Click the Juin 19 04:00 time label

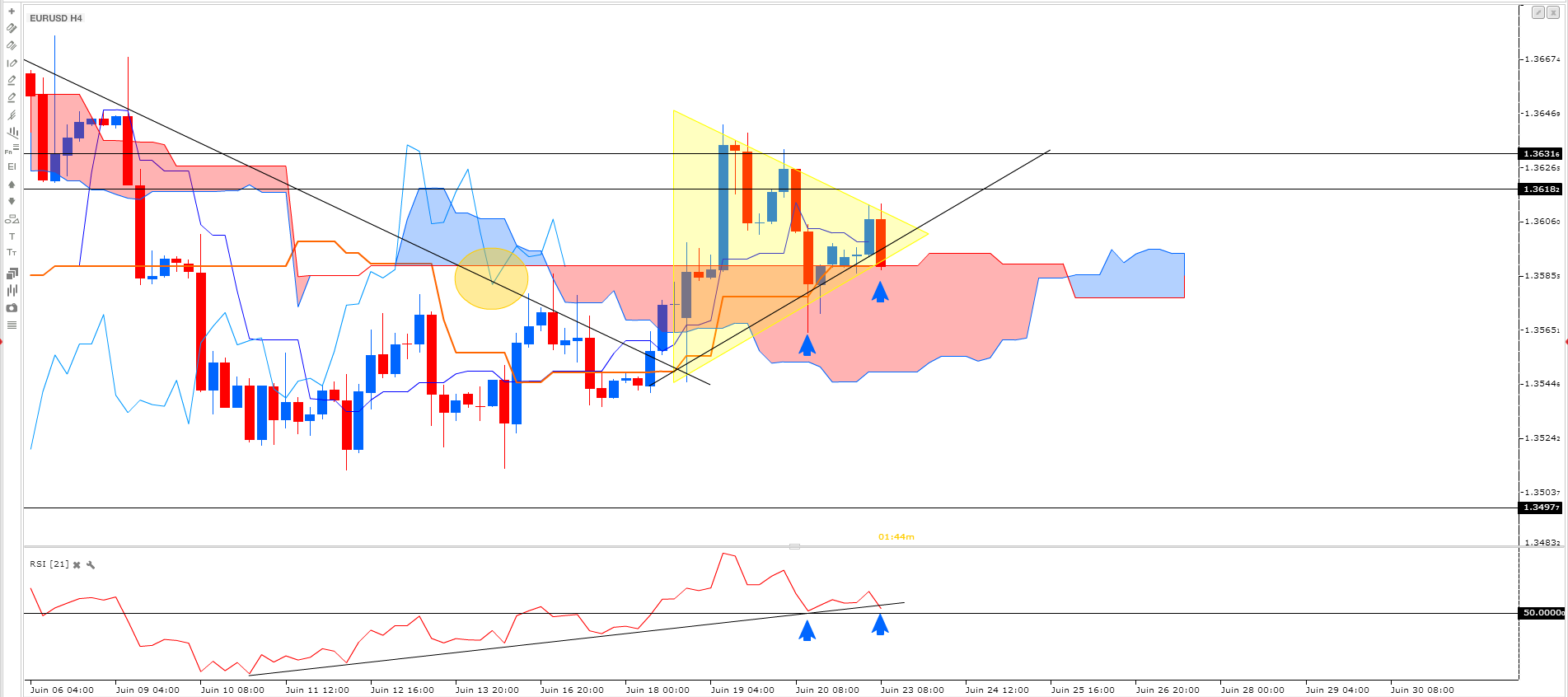(x=742, y=690)
